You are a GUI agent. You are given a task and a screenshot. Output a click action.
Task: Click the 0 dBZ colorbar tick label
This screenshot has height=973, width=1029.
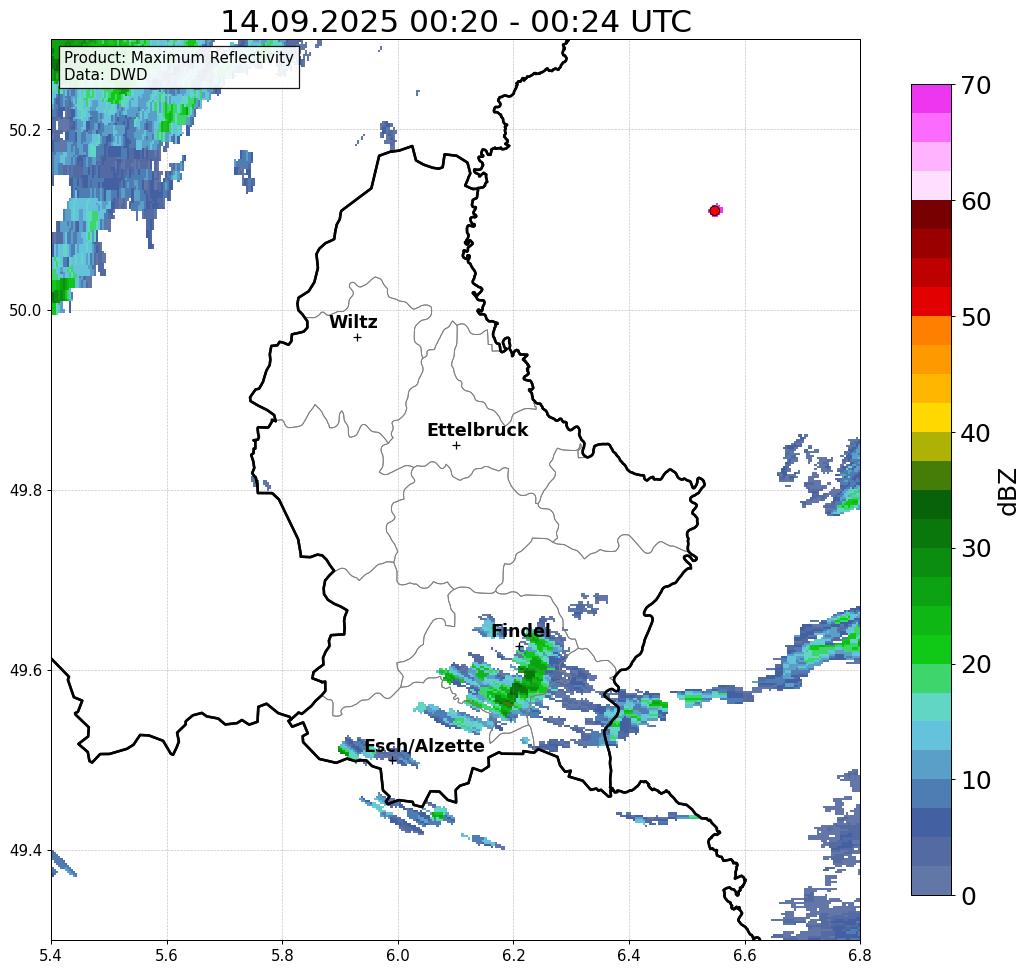point(969,896)
